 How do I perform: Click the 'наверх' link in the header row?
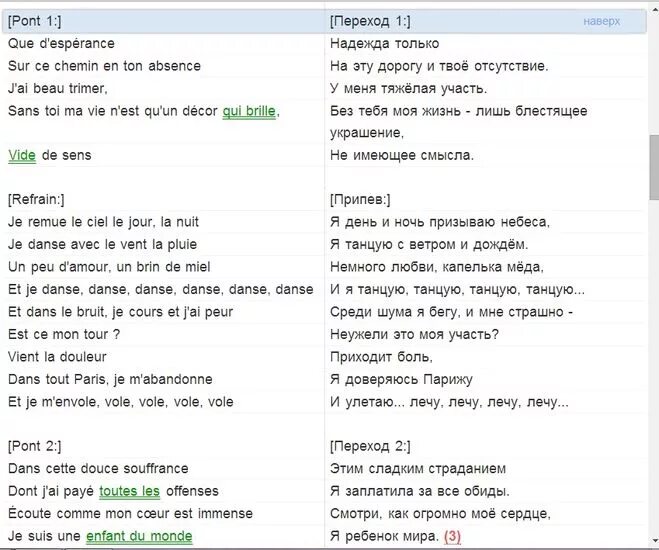click(x=601, y=21)
